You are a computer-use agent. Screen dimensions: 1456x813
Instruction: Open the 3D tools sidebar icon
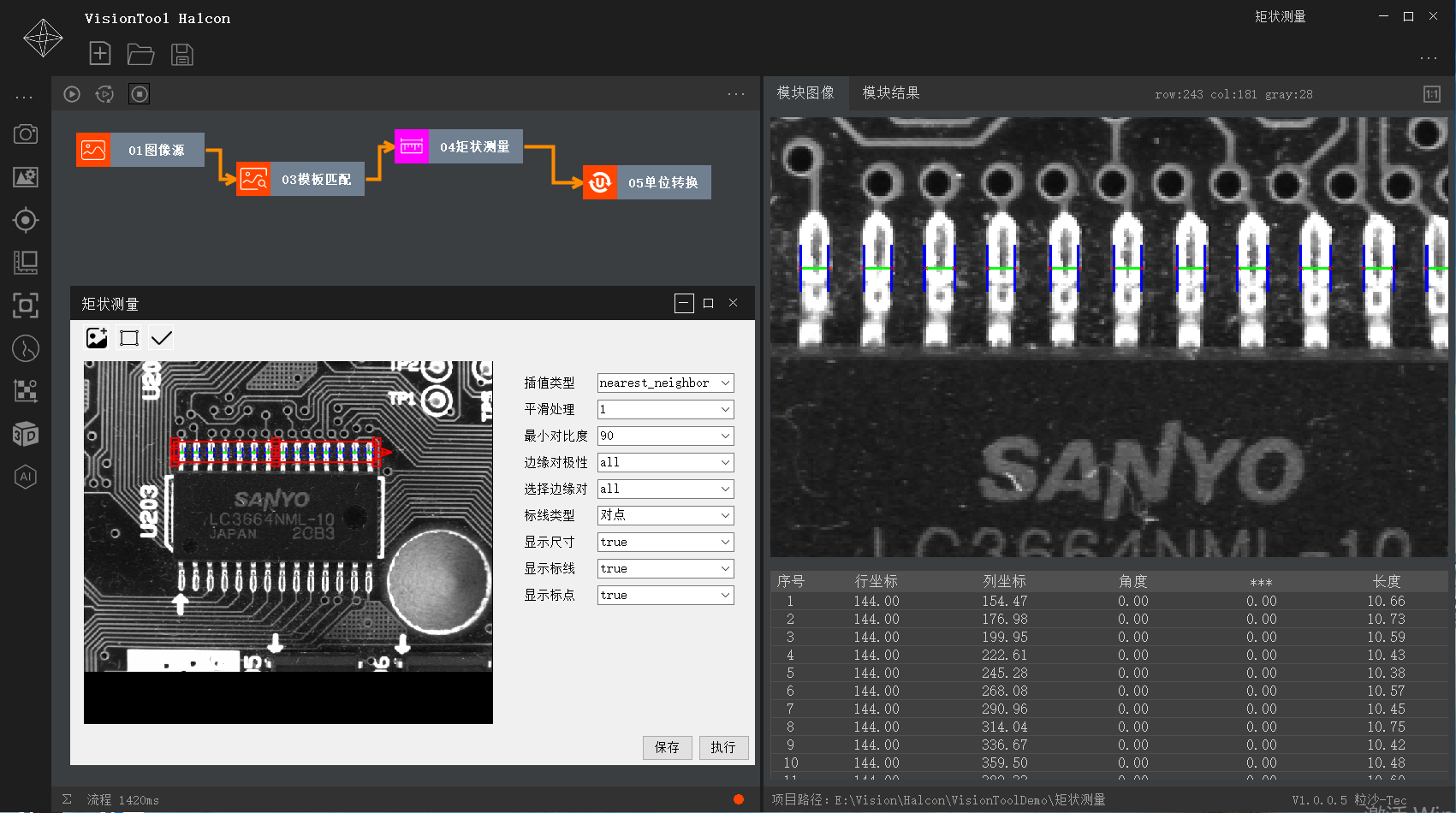[26, 434]
